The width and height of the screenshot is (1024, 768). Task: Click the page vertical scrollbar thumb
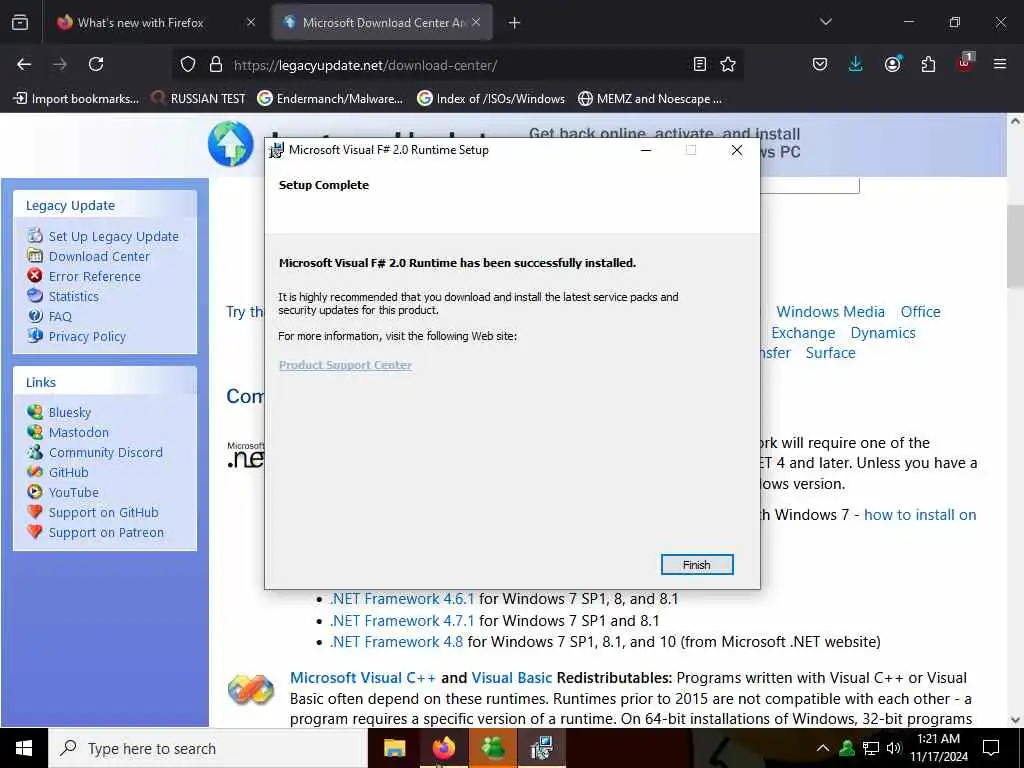(1015, 247)
